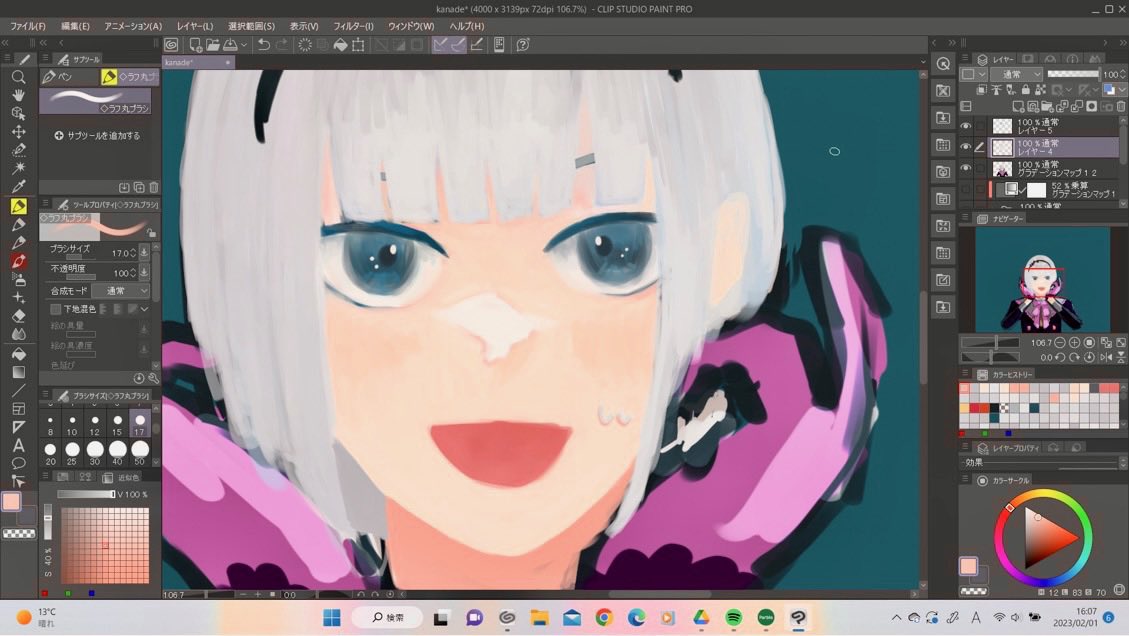This screenshot has width=1129, height=636.
Task: Toggle Snap to Ruler in command bar
Action: click(x=440, y=45)
